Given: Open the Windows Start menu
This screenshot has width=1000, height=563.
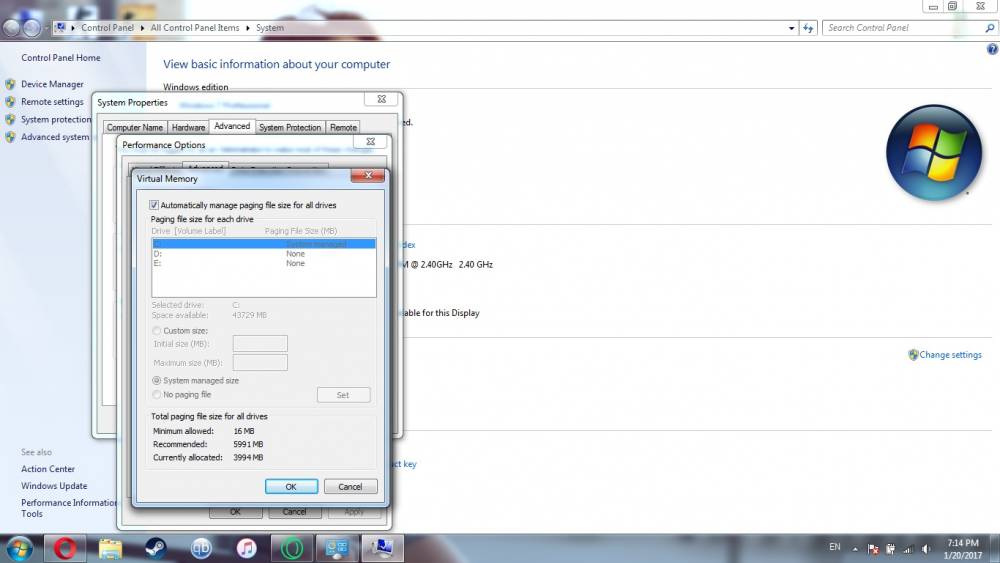Looking at the screenshot, I should pyautogui.click(x=18, y=548).
